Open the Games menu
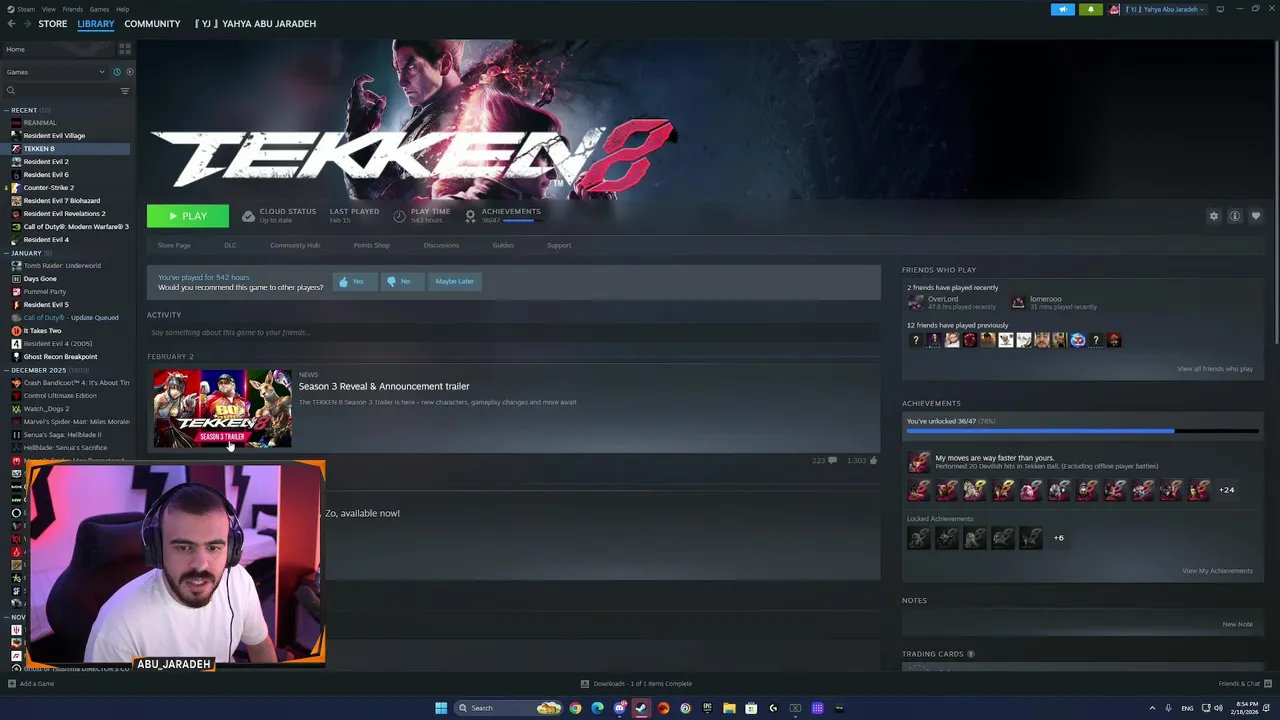 click(99, 9)
